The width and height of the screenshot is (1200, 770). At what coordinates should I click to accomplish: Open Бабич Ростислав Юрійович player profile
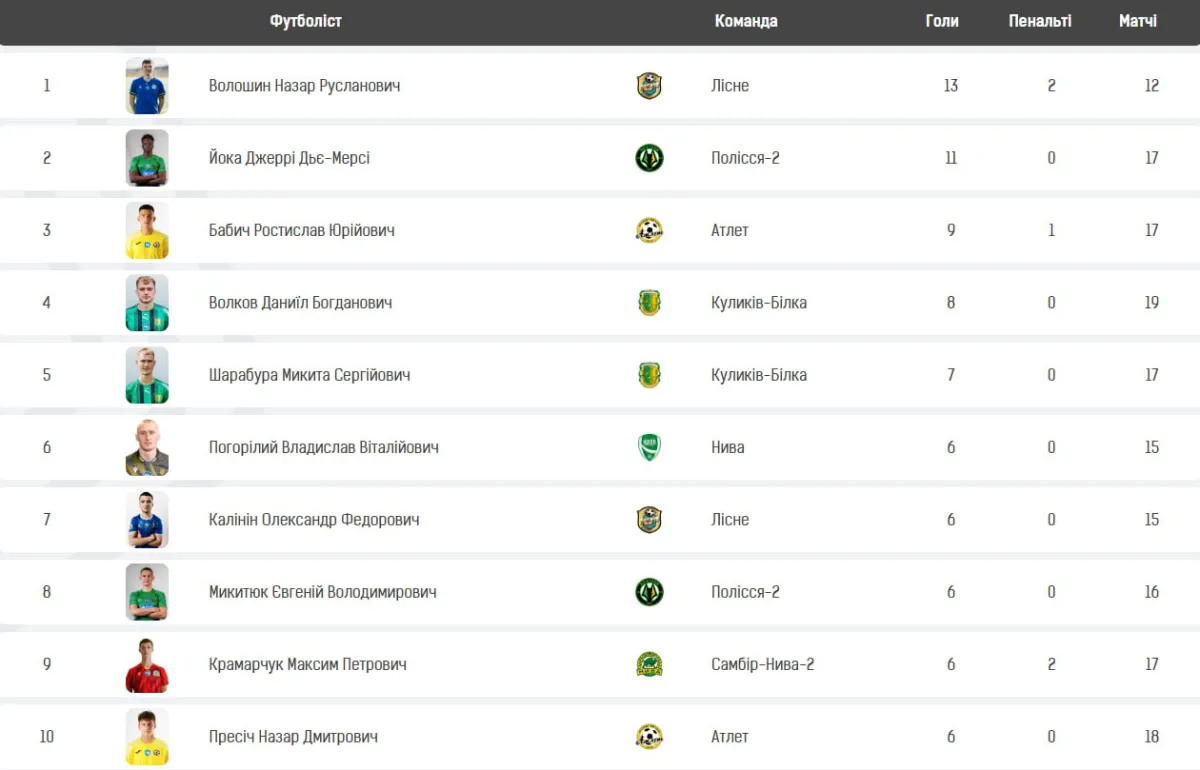tap(301, 230)
